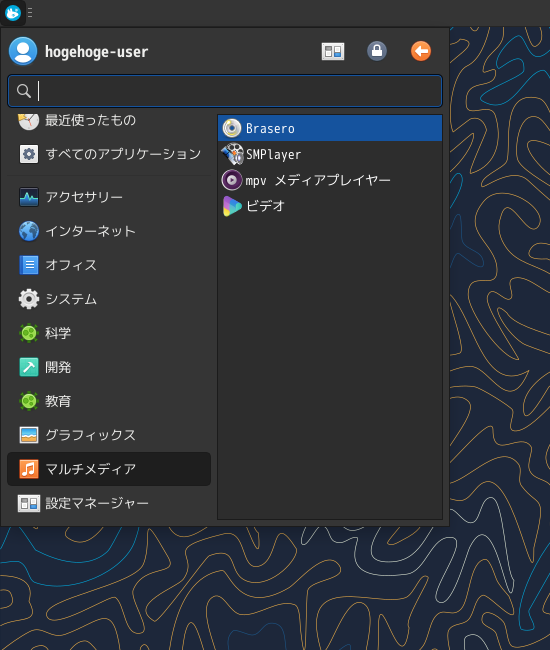Viewport: 550px width, 650px height.
Task: Select the システム category
Action: click(109, 299)
